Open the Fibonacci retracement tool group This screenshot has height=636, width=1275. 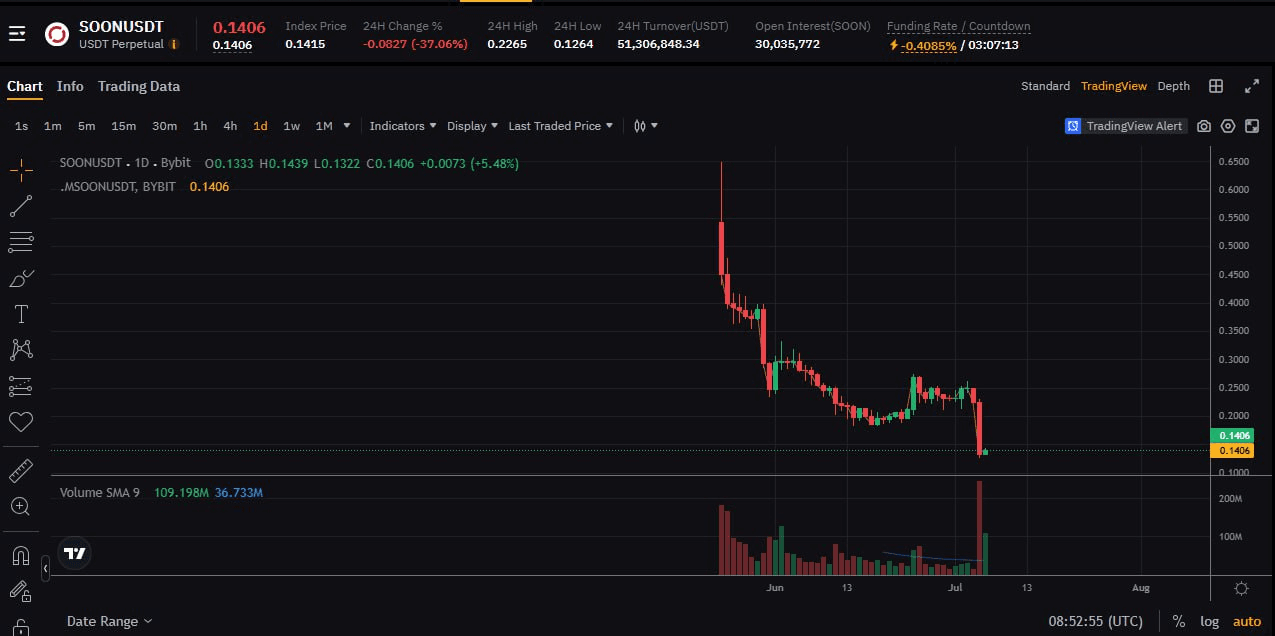pos(21,242)
